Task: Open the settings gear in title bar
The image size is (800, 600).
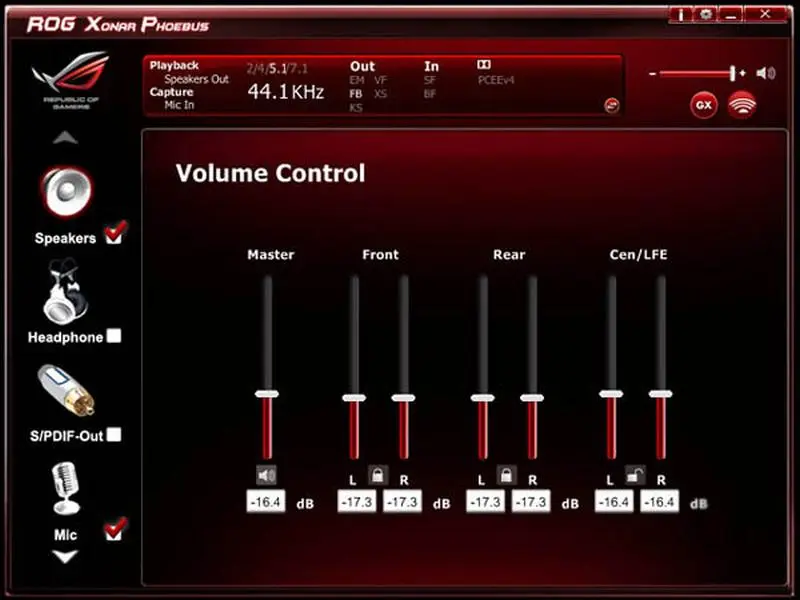Action: pyautogui.click(x=706, y=14)
